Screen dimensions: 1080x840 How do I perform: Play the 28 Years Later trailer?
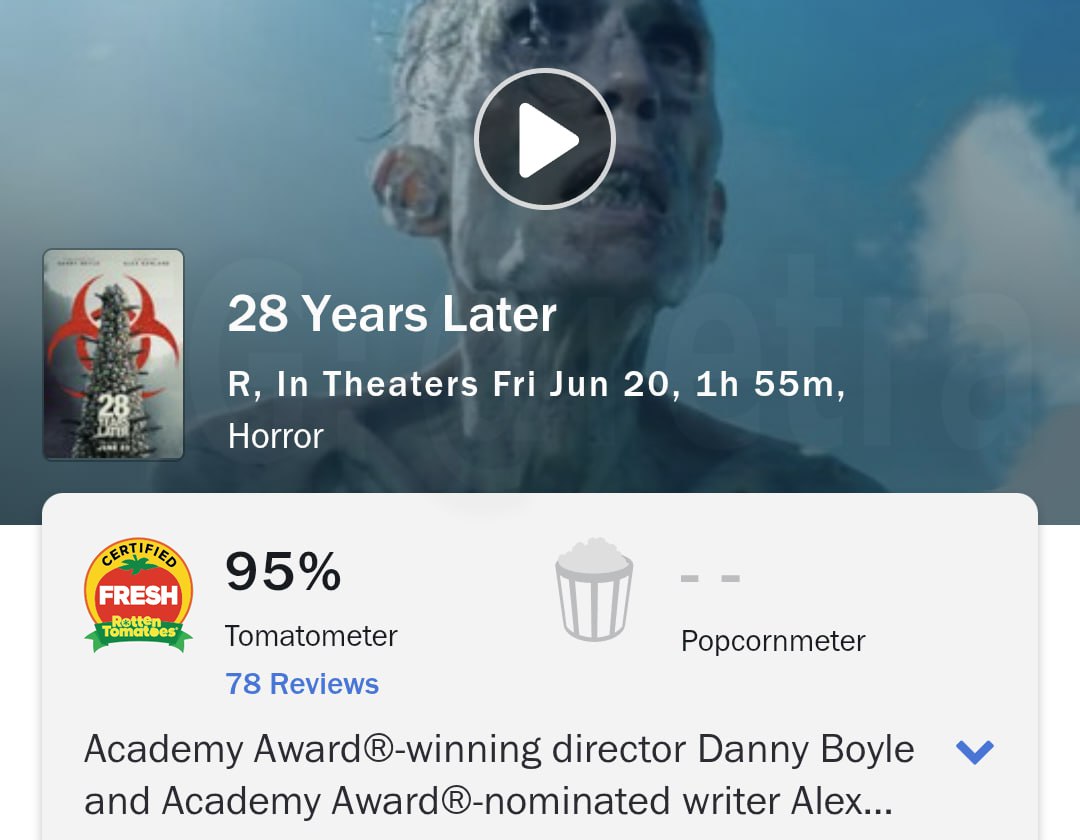tap(544, 139)
